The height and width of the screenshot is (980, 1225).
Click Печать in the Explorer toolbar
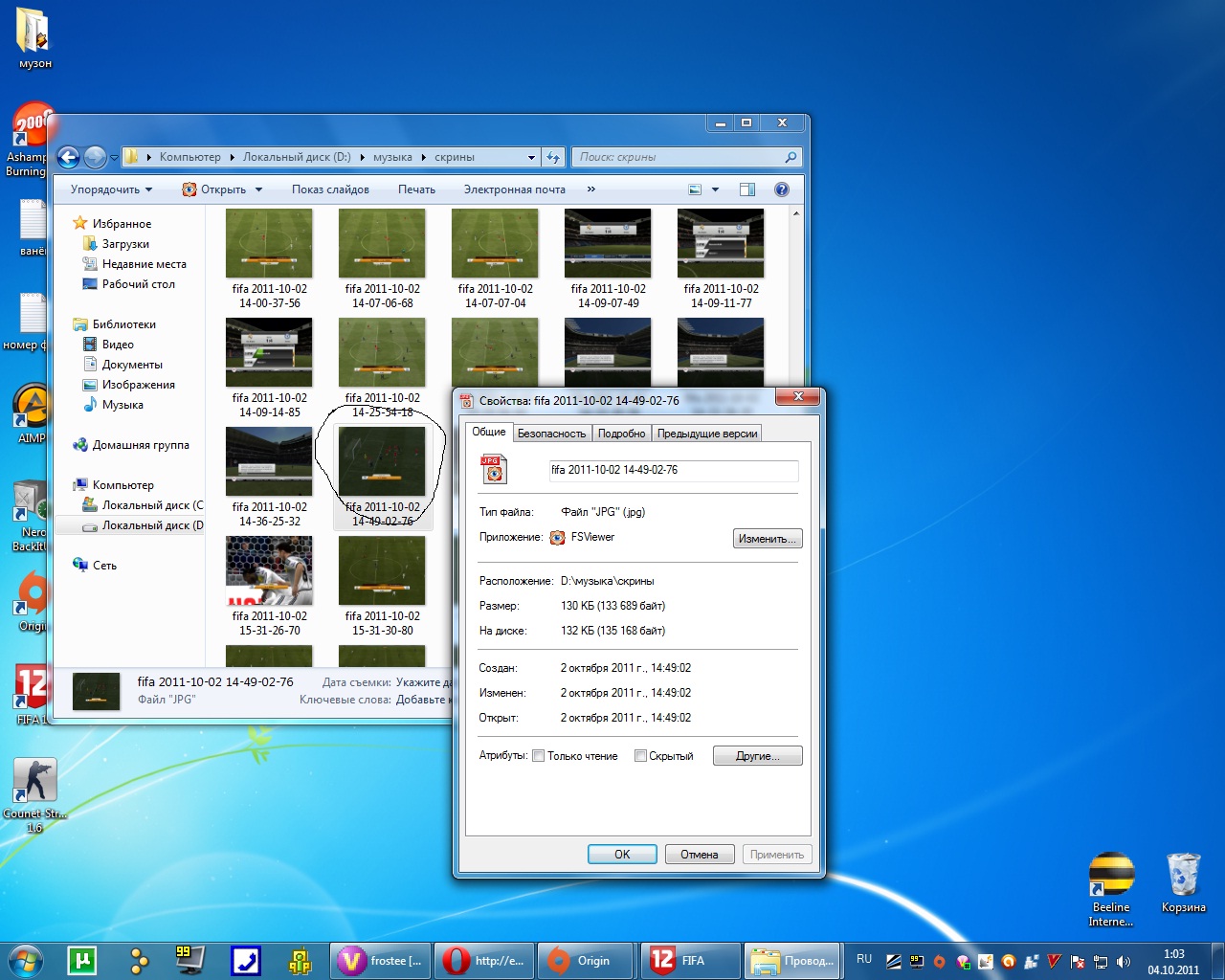[416, 189]
